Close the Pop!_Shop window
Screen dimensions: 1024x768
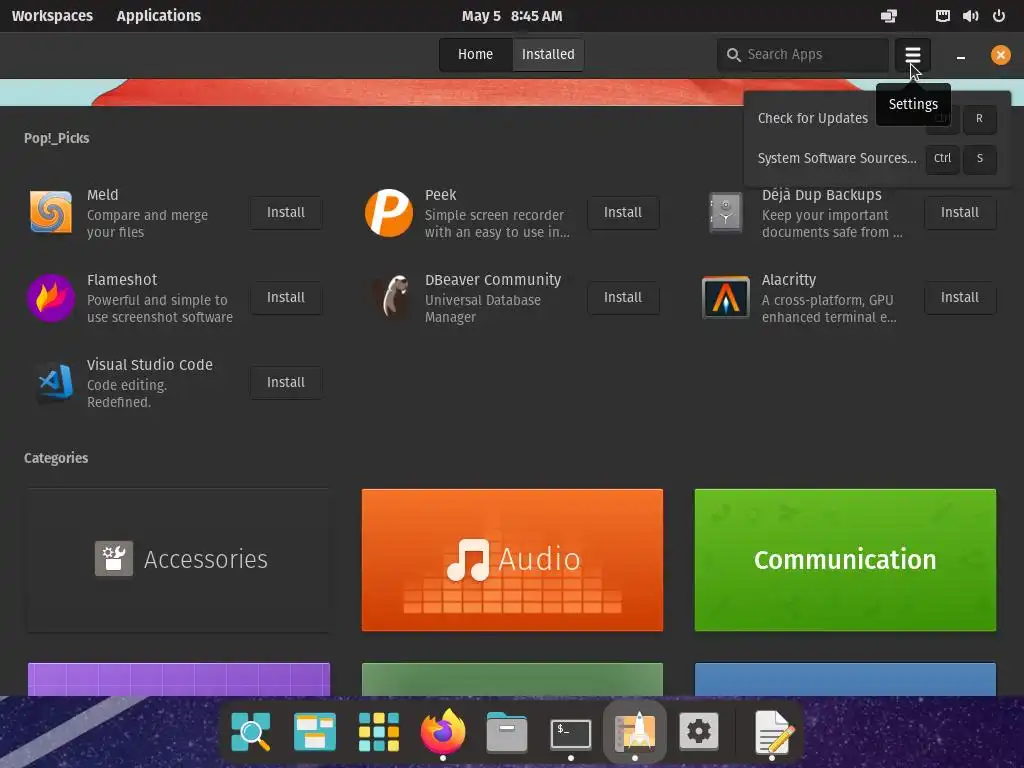point(1000,55)
